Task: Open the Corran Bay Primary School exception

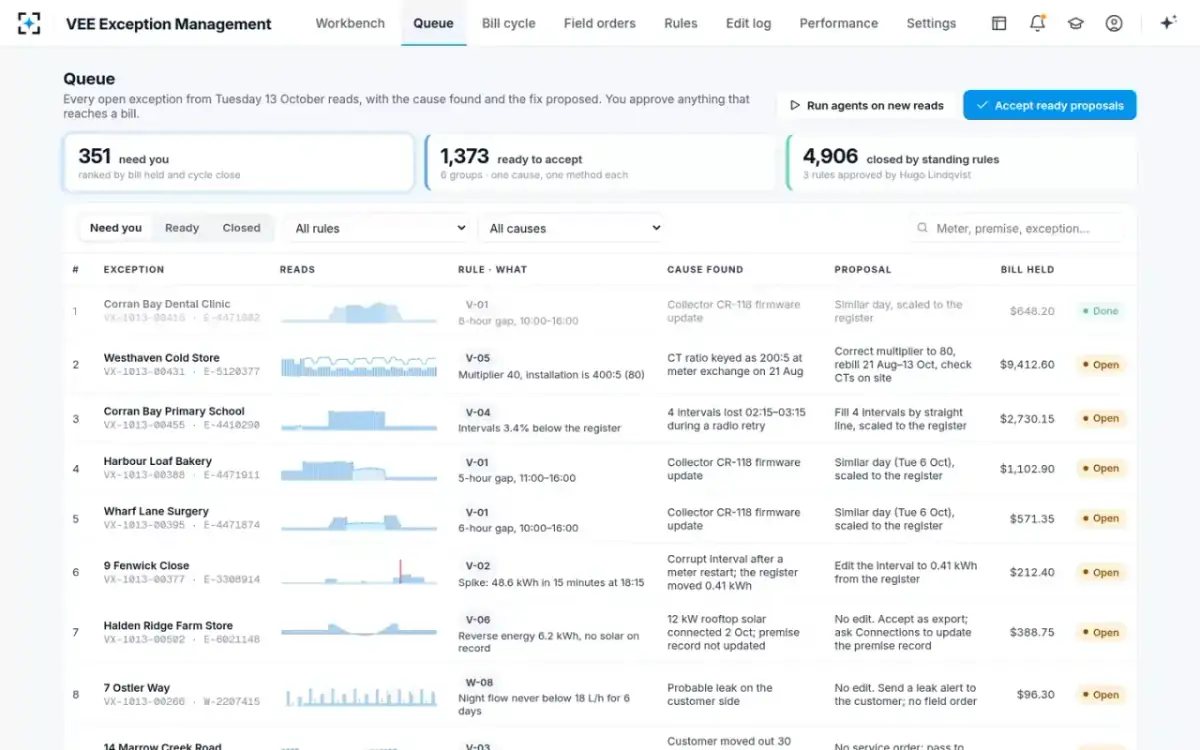Action: pyautogui.click(x=174, y=411)
